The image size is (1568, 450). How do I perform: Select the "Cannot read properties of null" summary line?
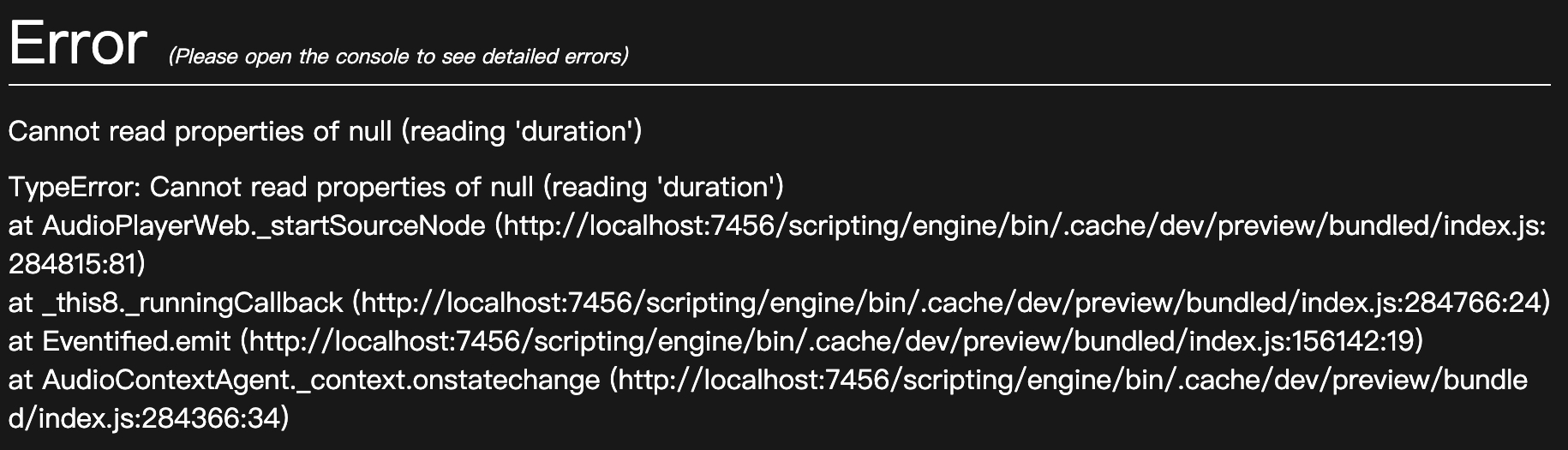pyautogui.click(x=324, y=131)
